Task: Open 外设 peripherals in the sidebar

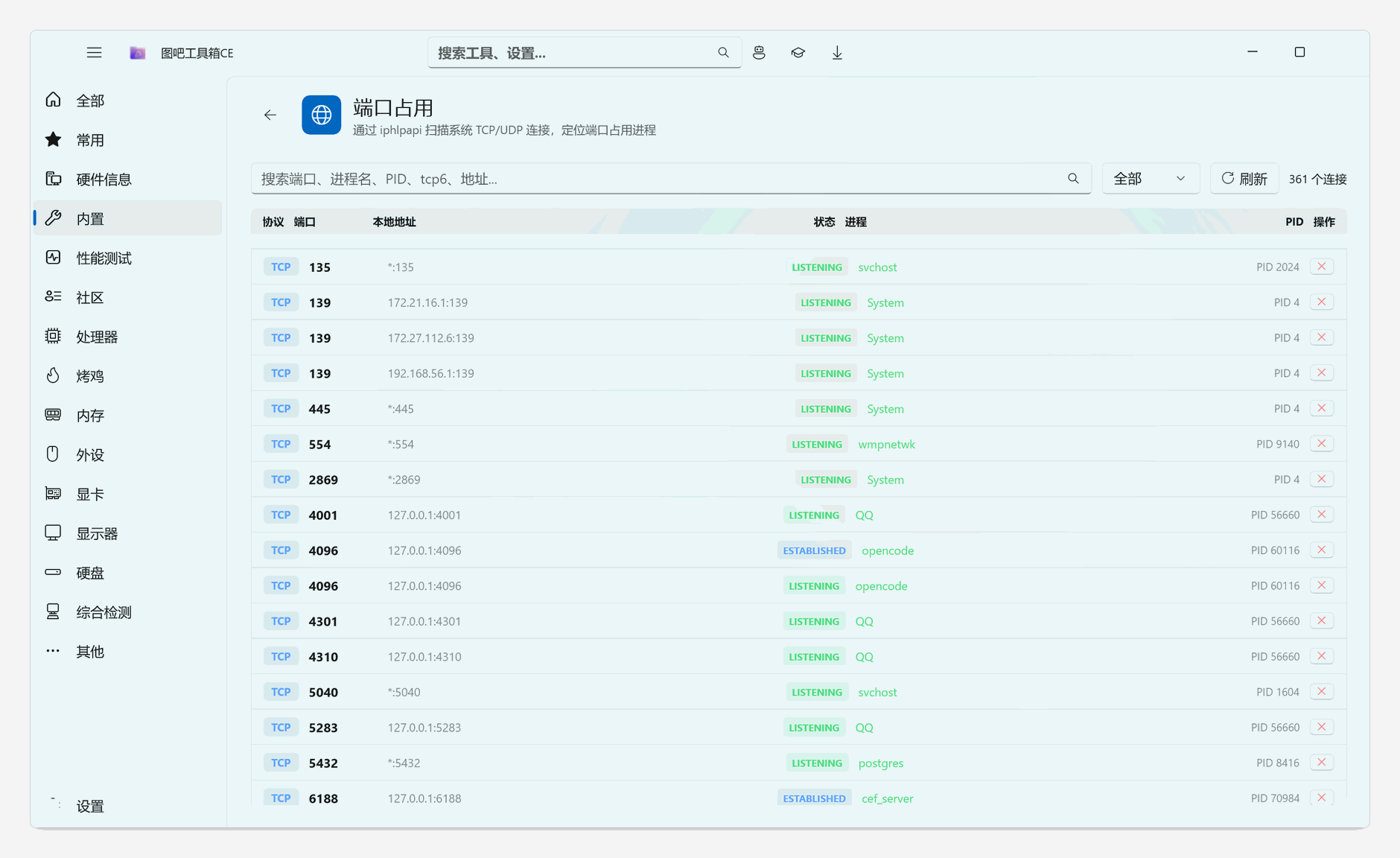Action: pos(127,455)
